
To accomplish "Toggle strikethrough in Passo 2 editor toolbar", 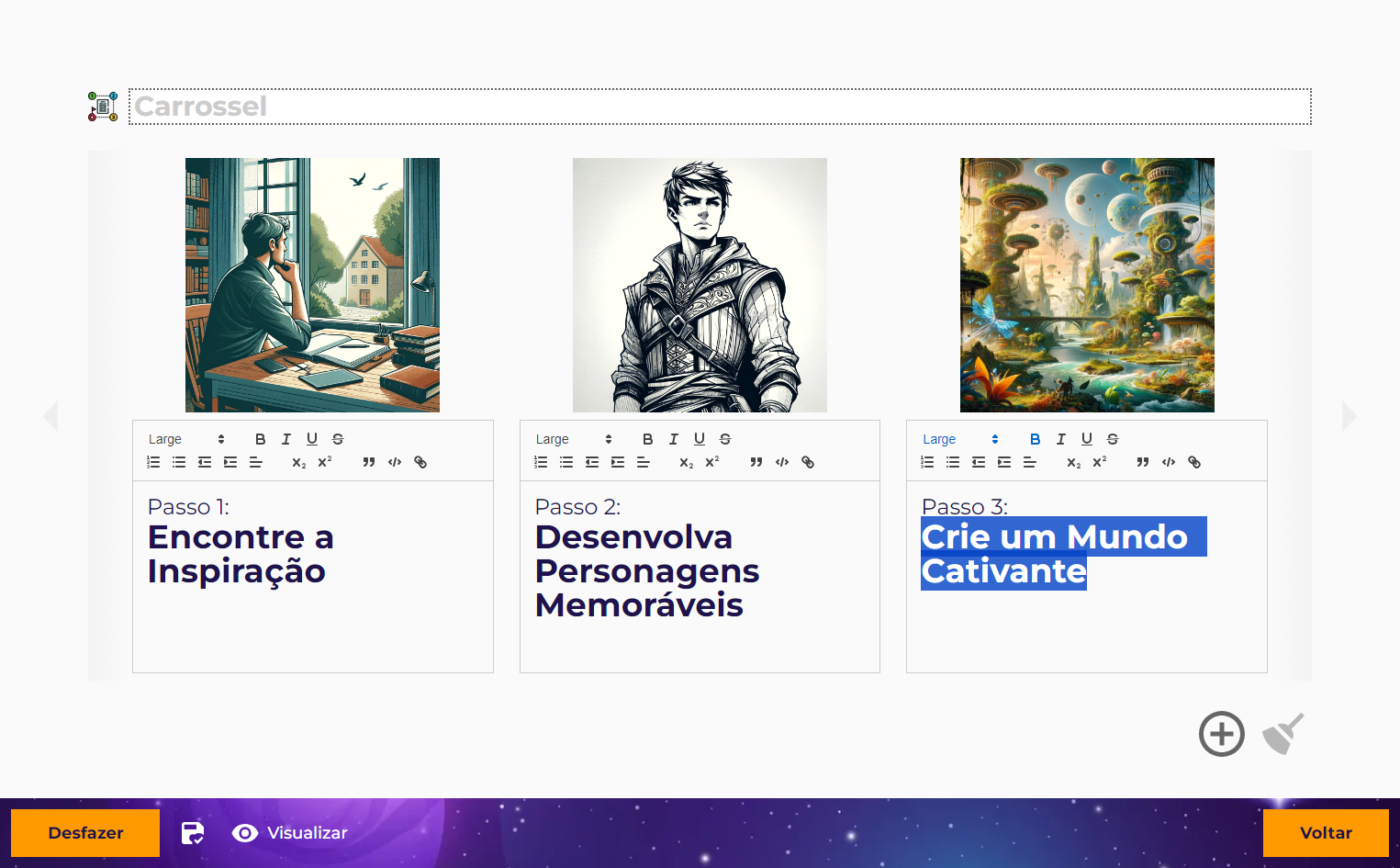I will click(725, 439).
